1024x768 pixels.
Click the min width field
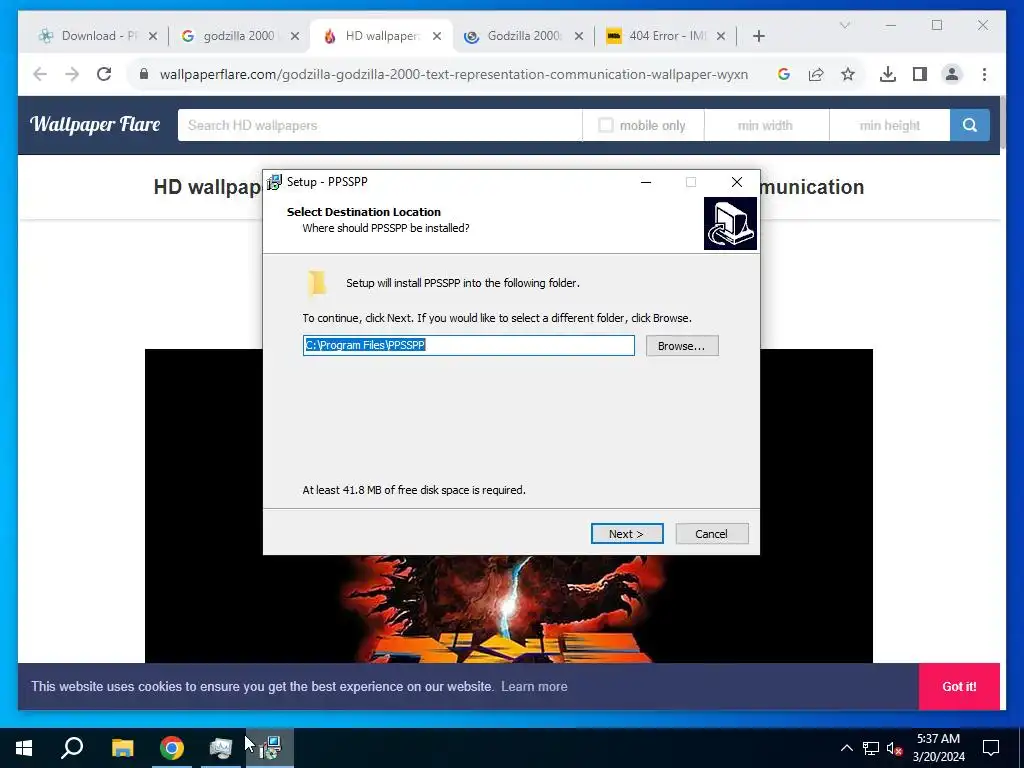(x=766, y=125)
